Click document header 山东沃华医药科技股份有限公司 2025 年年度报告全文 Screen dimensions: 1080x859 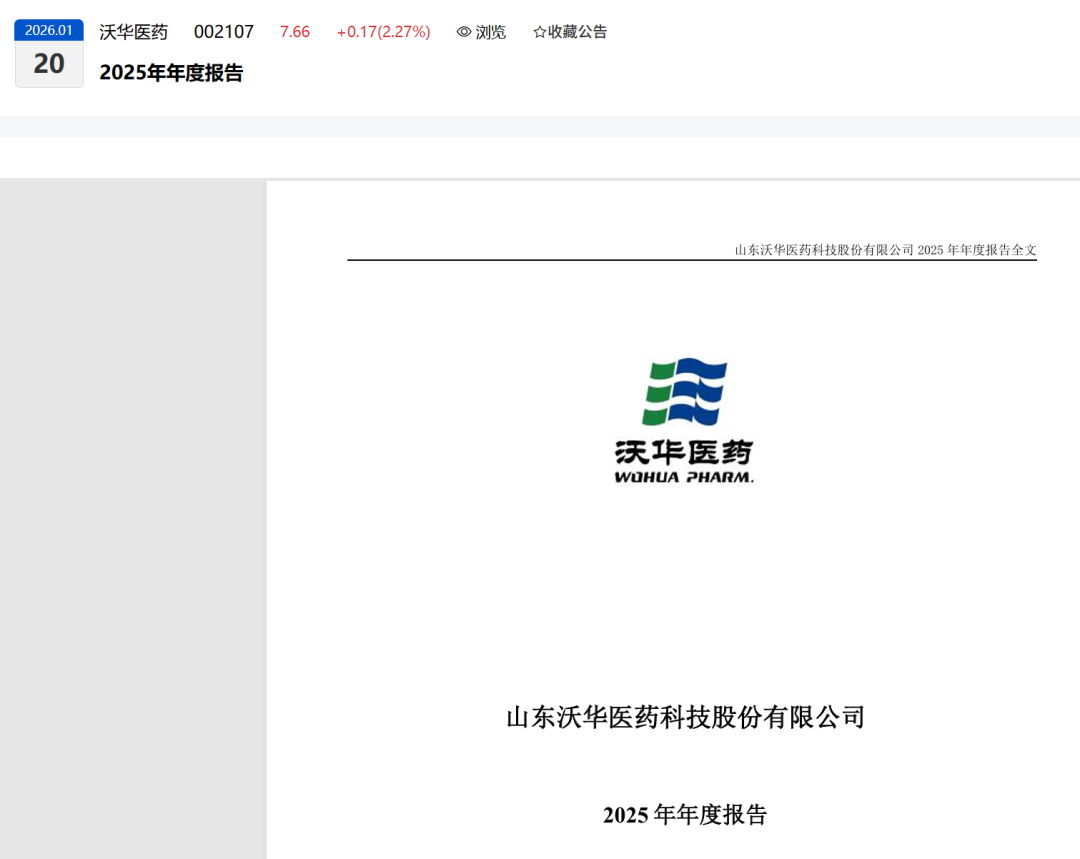pos(885,249)
